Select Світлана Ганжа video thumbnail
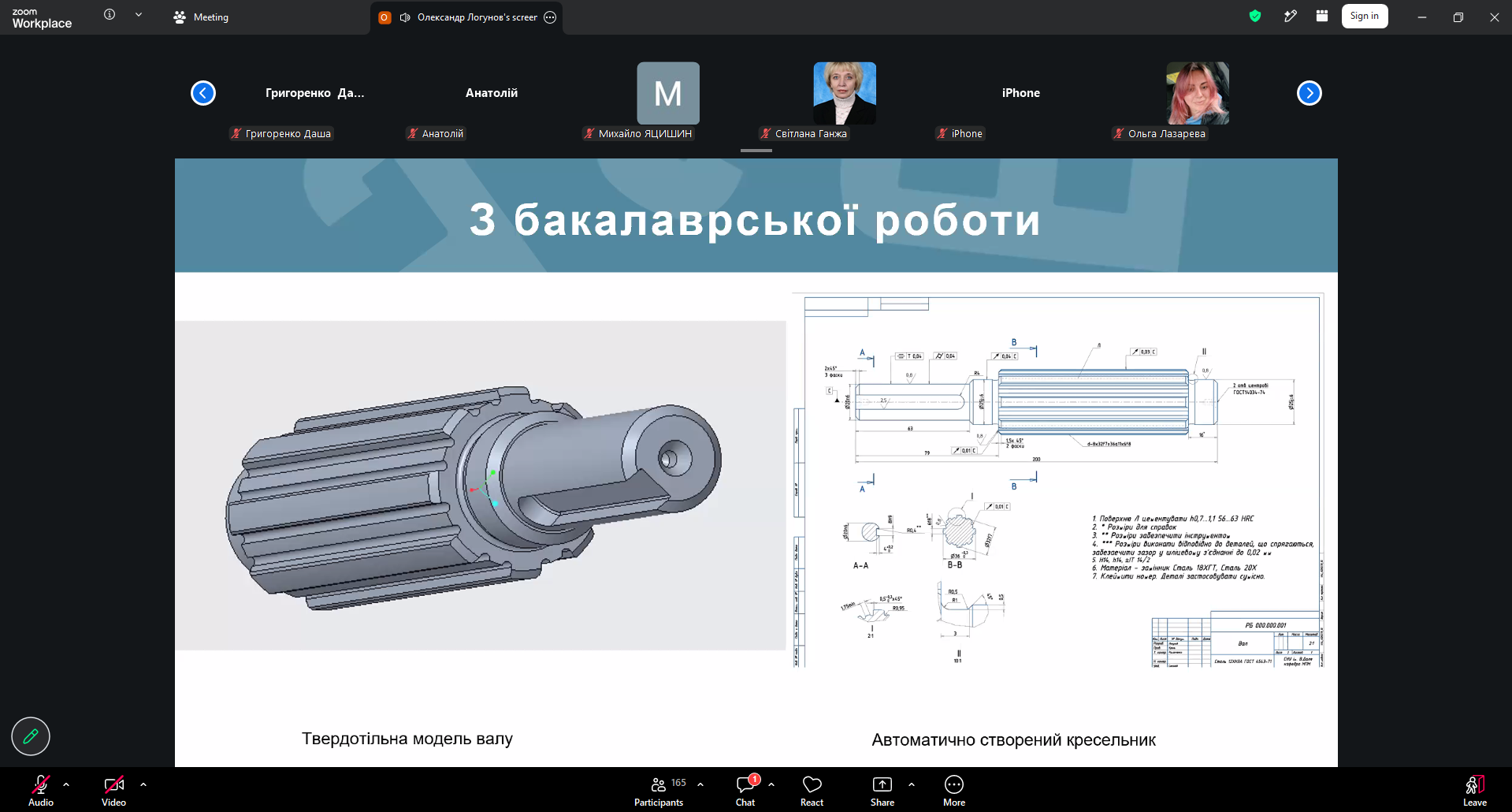Screen dimensions: 1512x812 [845, 93]
